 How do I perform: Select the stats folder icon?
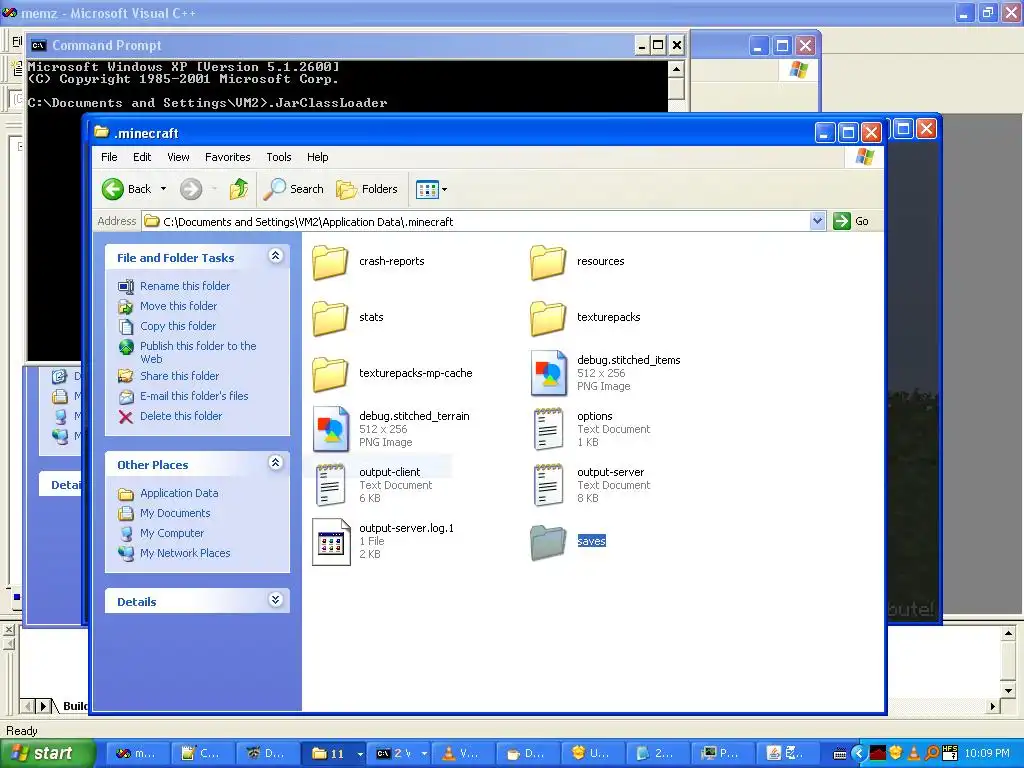click(x=330, y=318)
